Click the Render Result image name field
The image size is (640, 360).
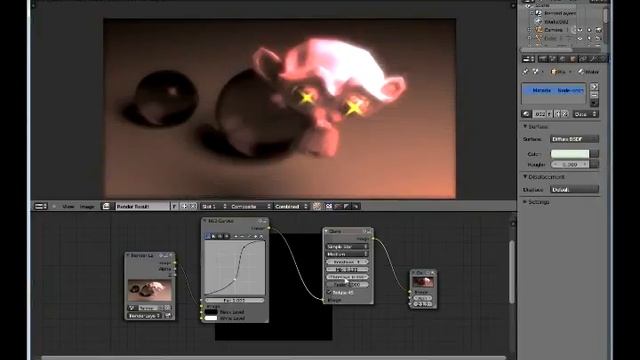pyautogui.click(x=142, y=206)
